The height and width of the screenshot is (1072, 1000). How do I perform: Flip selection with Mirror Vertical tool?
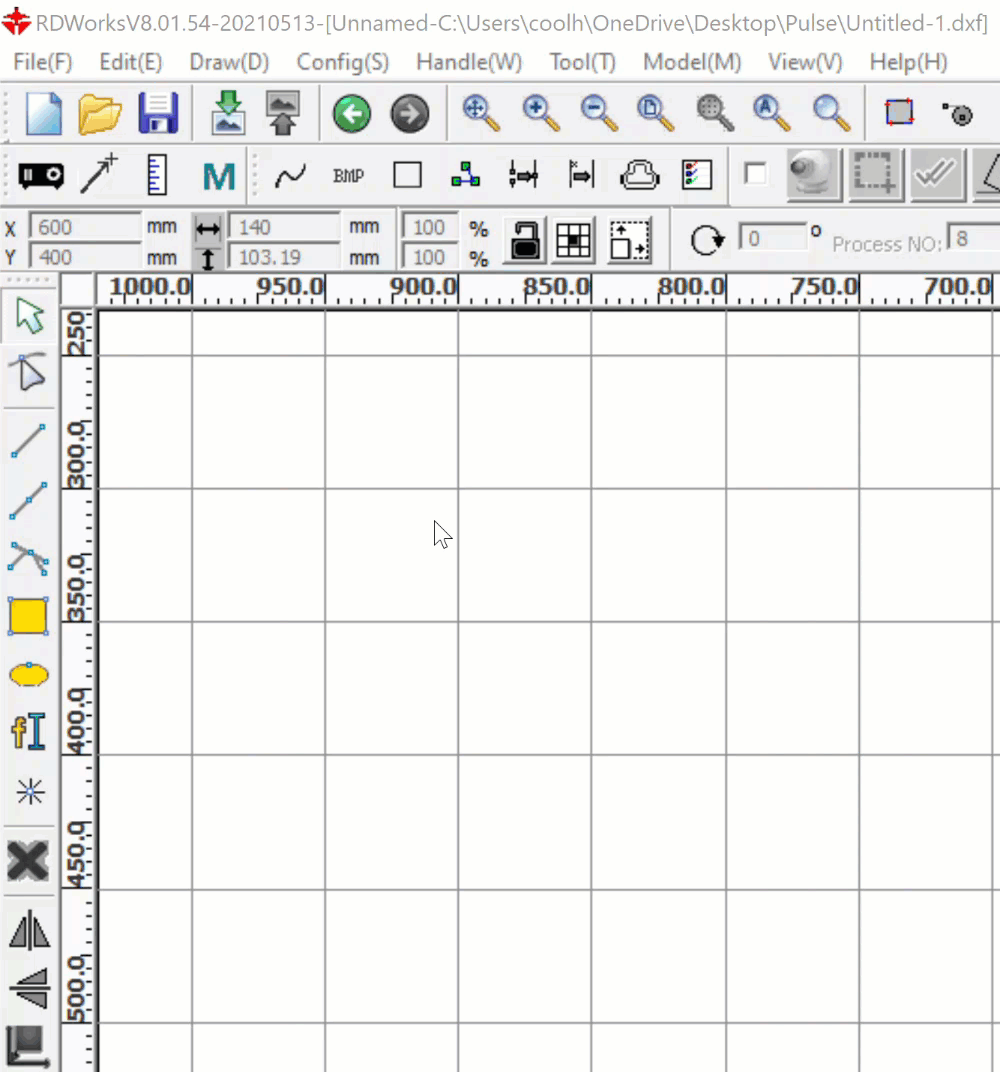[29, 989]
